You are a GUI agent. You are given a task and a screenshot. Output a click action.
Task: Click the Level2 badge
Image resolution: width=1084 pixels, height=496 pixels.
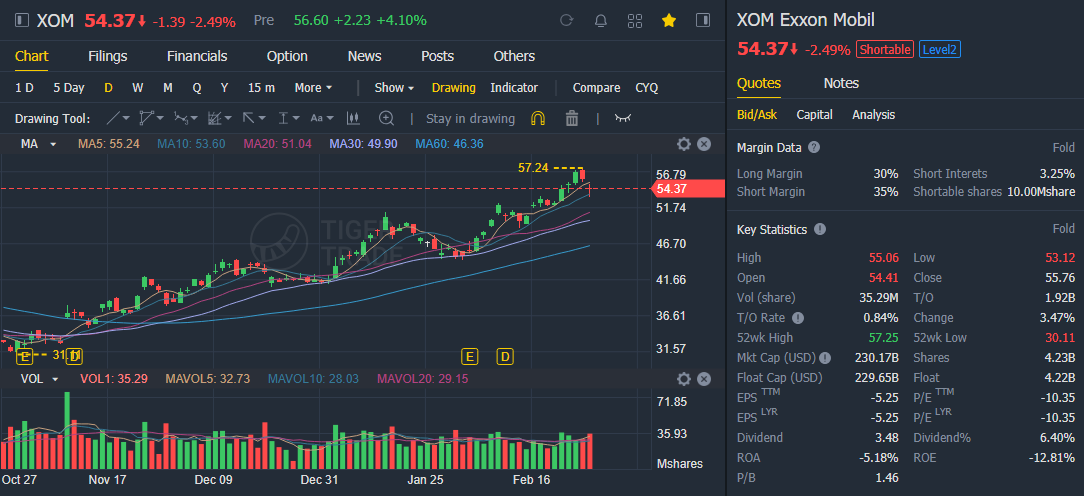tap(940, 50)
